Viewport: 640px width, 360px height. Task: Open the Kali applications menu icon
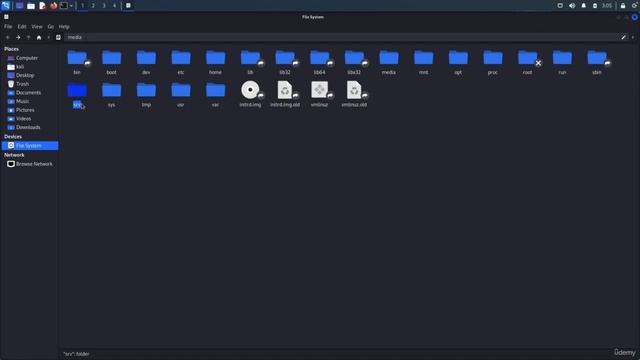point(5,5)
